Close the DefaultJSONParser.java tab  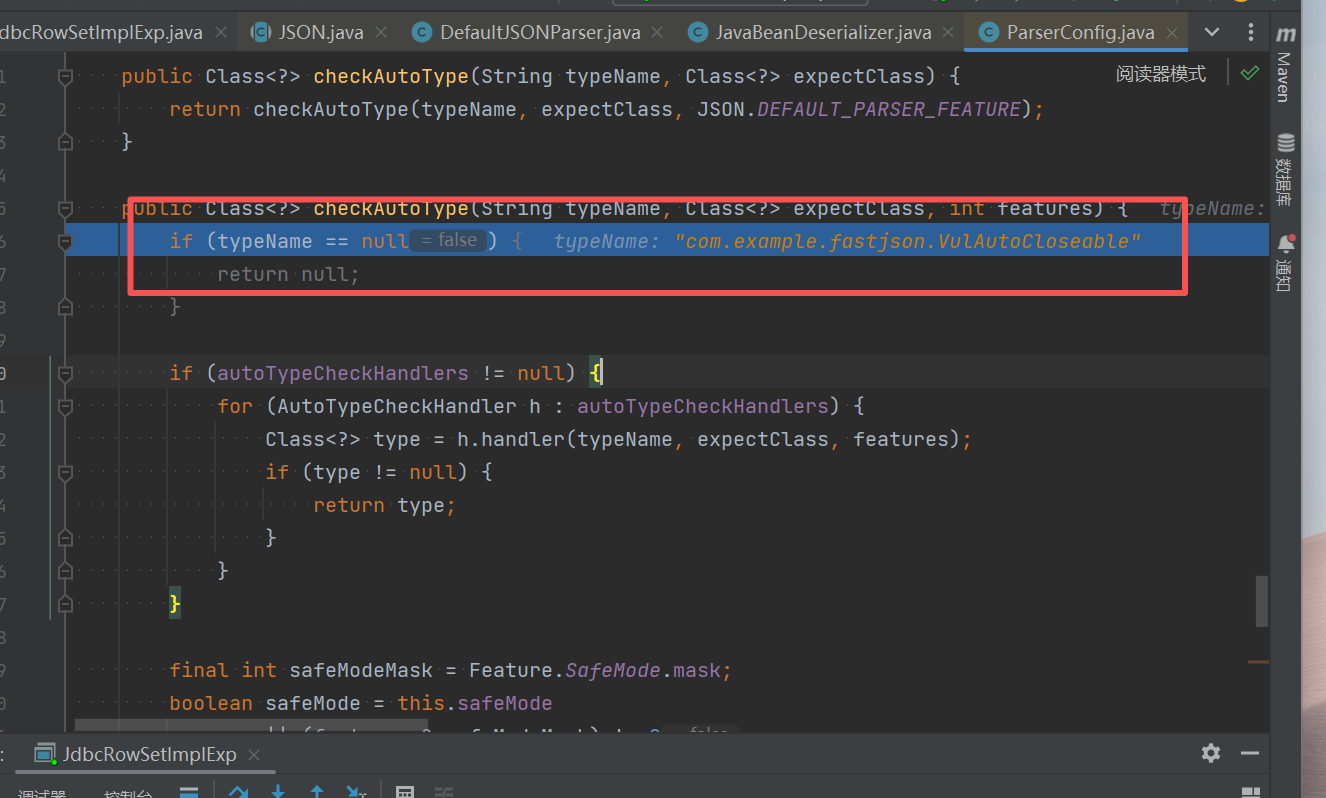[x=658, y=33]
